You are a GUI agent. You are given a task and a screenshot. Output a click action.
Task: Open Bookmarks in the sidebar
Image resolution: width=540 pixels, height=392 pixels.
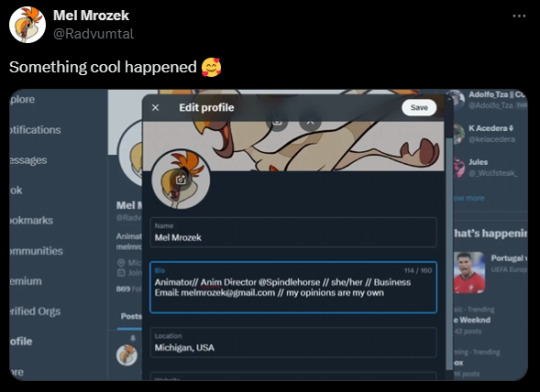(32, 220)
